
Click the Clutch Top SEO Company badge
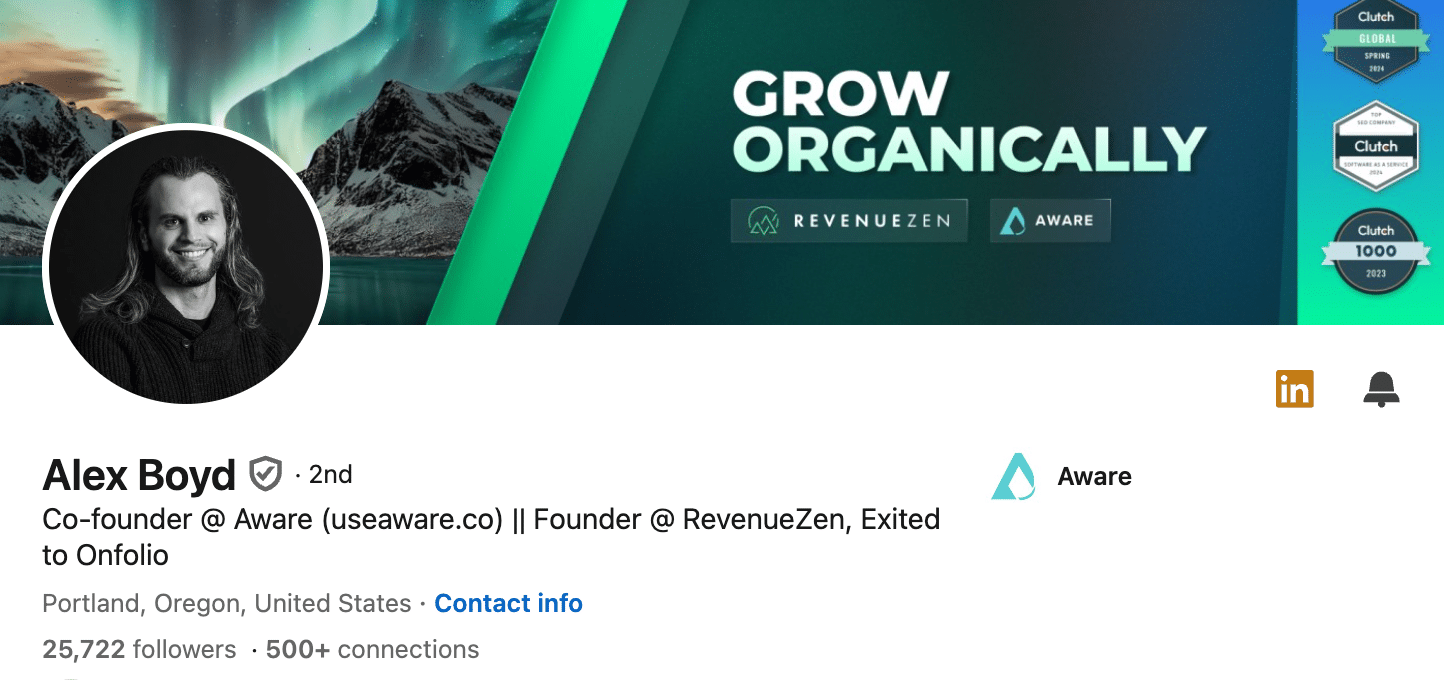(1376, 147)
